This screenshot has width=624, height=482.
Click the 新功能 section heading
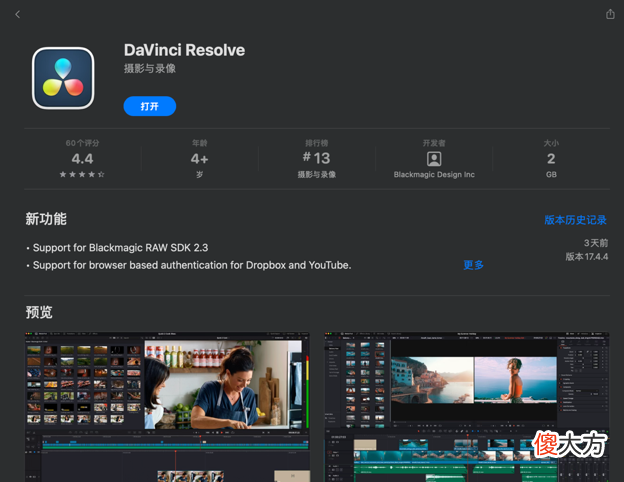click(x=46, y=219)
